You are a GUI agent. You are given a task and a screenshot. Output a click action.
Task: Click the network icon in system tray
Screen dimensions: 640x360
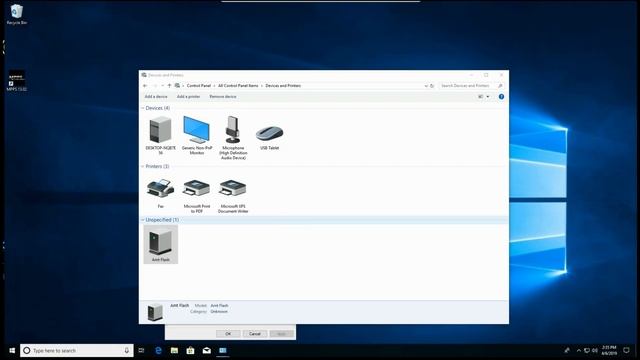click(x=587, y=351)
